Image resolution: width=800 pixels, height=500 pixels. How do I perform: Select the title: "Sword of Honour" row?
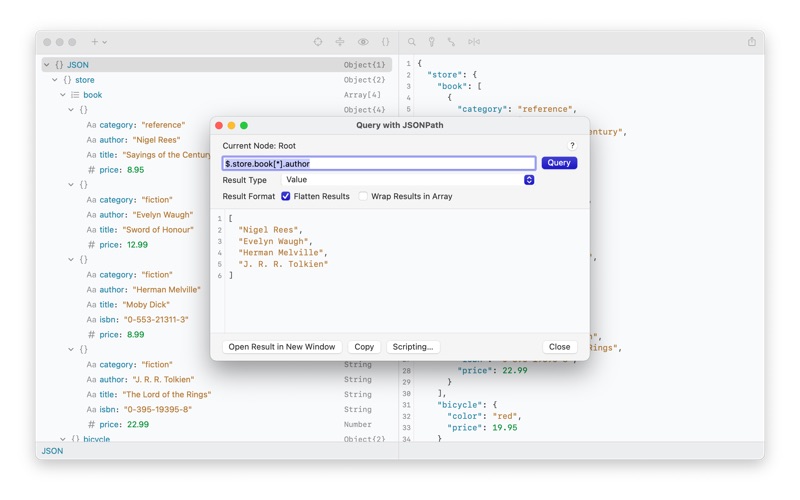click(x=139, y=230)
